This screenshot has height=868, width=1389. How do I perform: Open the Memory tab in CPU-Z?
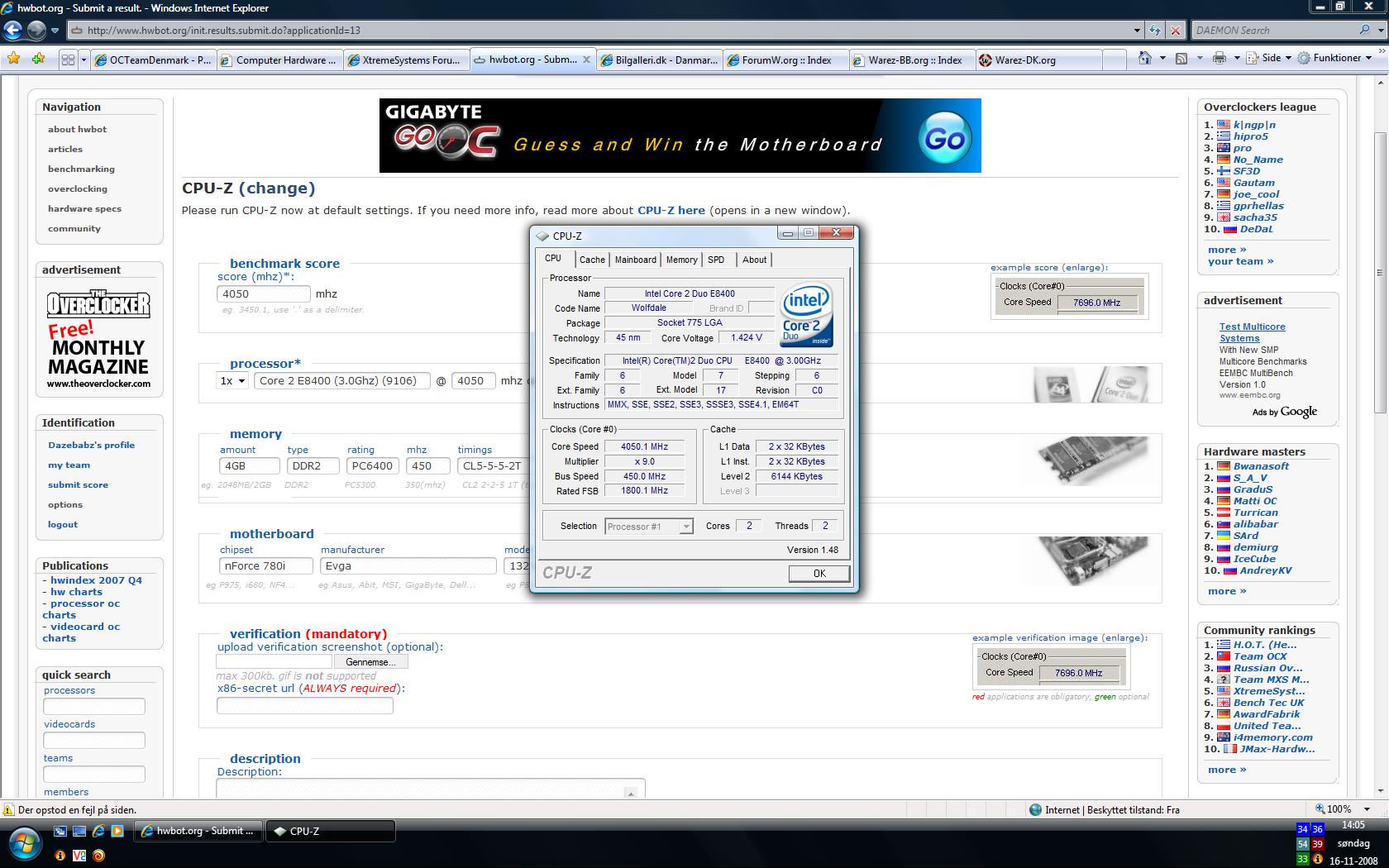(x=681, y=260)
